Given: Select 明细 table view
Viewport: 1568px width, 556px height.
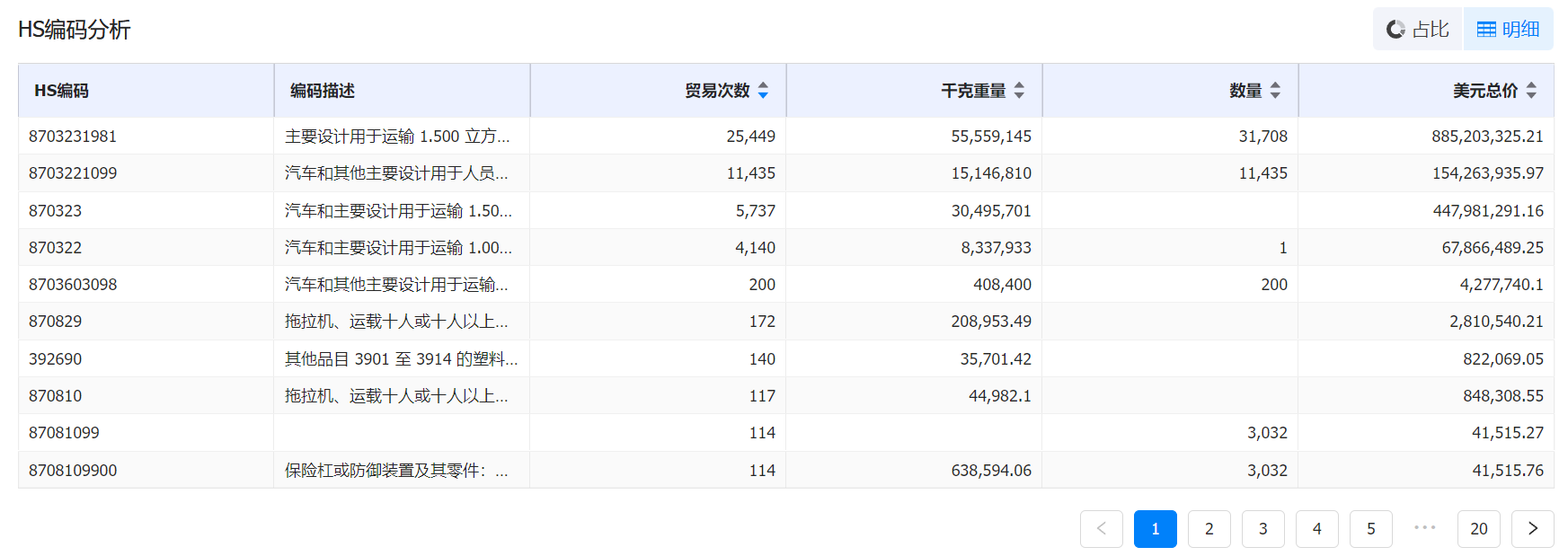Looking at the screenshot, I should 1509,30.
